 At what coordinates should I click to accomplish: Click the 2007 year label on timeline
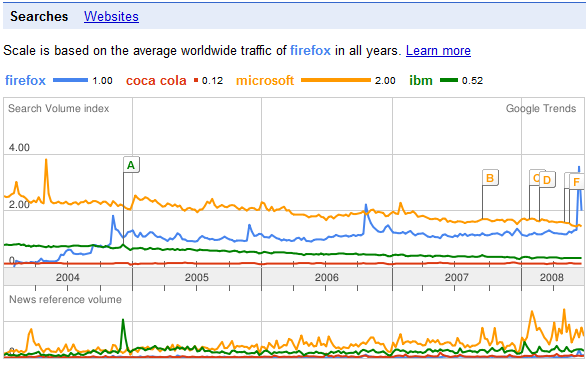[456, 277]
